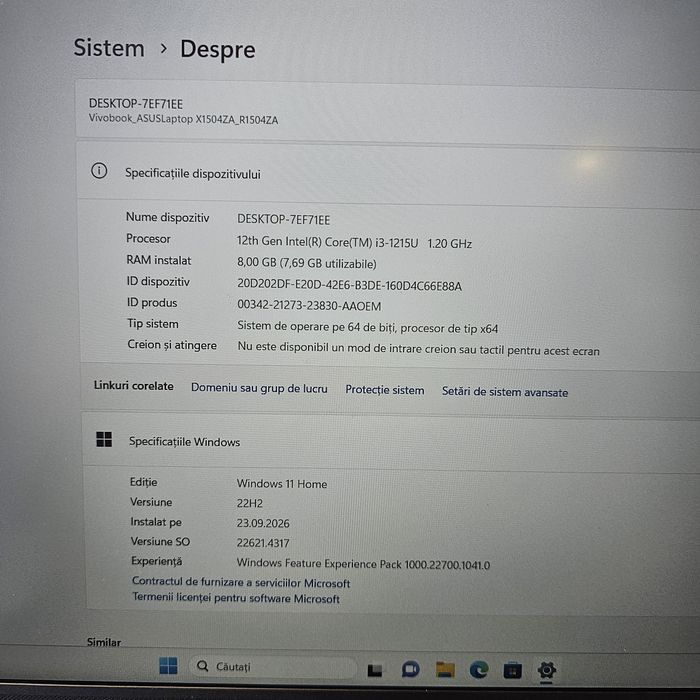Select the ID dispozitiv value 20D202DF-E20D-42E6-B3DE-160D4C66E88A

[x=349, y=285]
